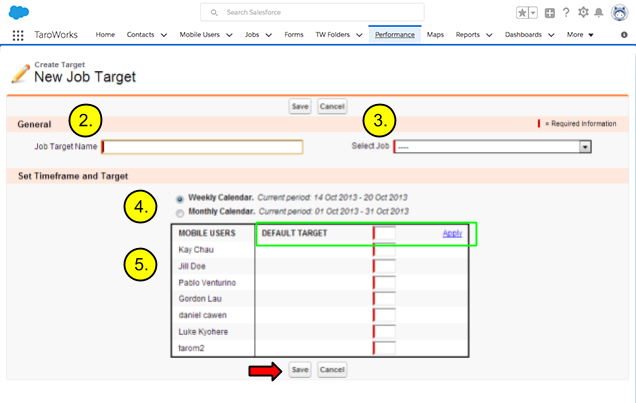The height and width of the screenshot is (403, 636).
Task: Click the Salesforce cloud logo
Action: tap(18, 12)
